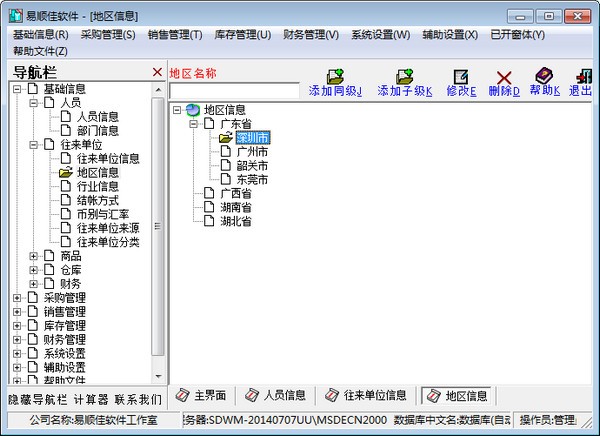Select the 地区信息 root globe icon
600x436 pixels.
(192, 110)
